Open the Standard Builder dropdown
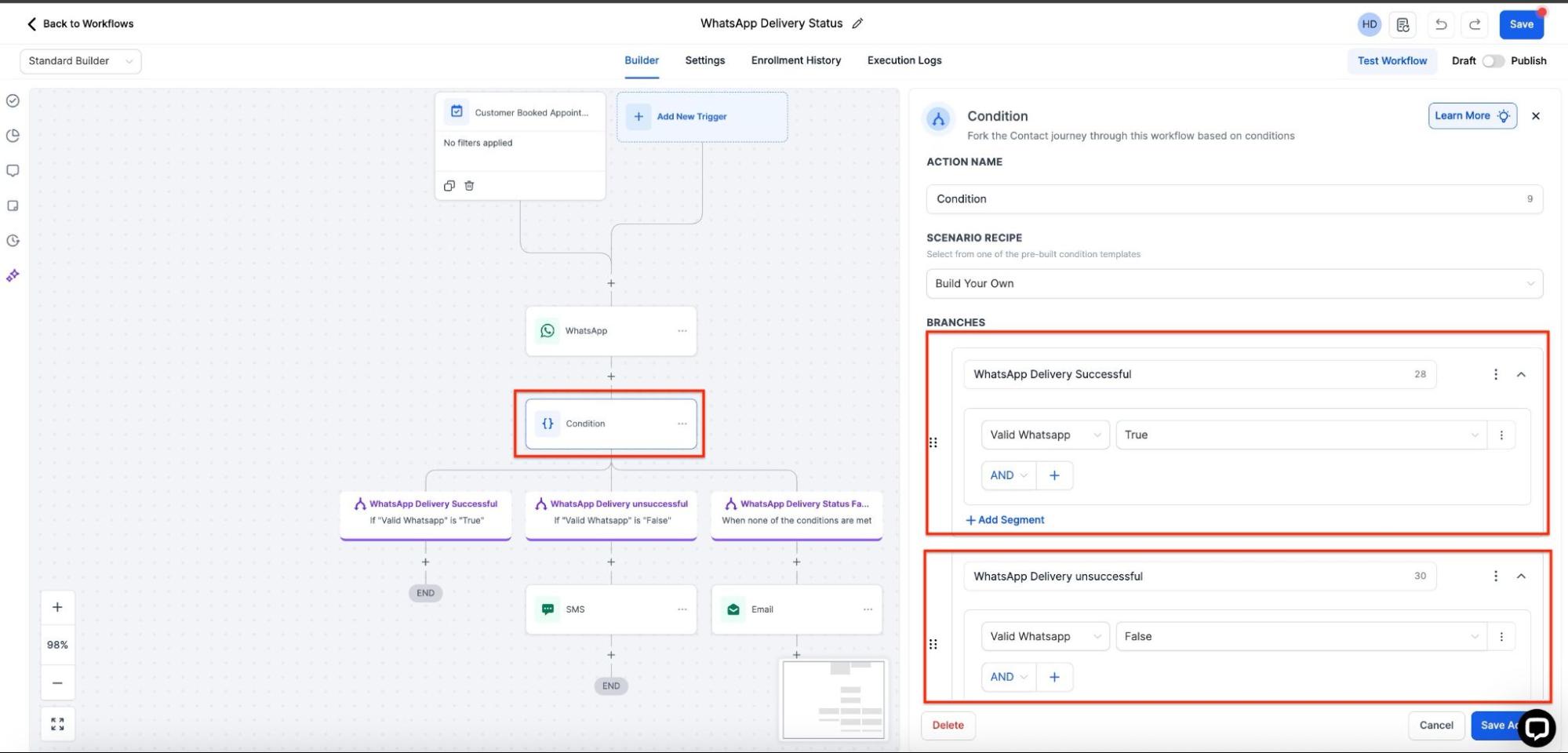This screenshot has height=753, width=1568. click(80, 61)
